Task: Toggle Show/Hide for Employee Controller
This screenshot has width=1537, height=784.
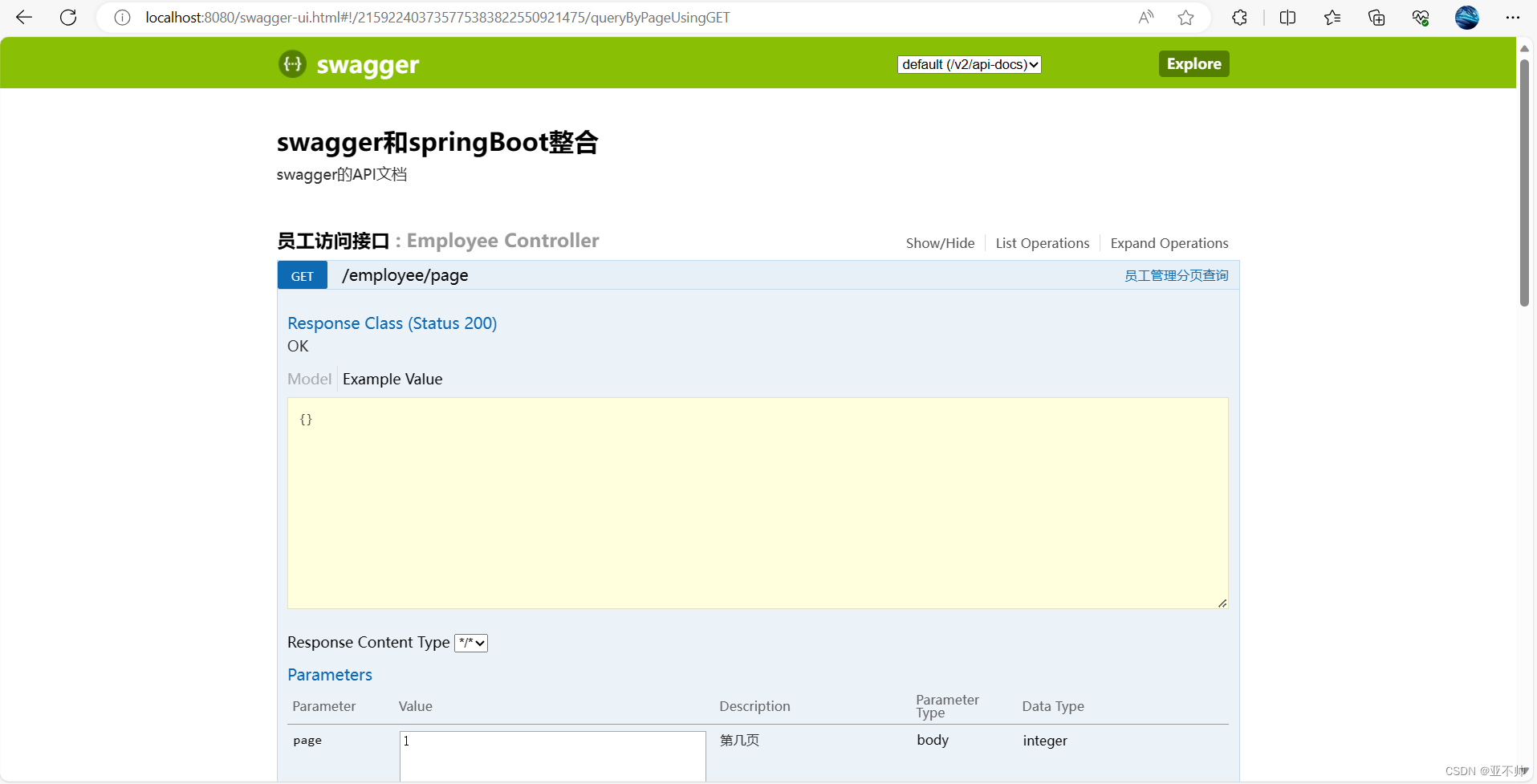Action: tap(939, 242)
